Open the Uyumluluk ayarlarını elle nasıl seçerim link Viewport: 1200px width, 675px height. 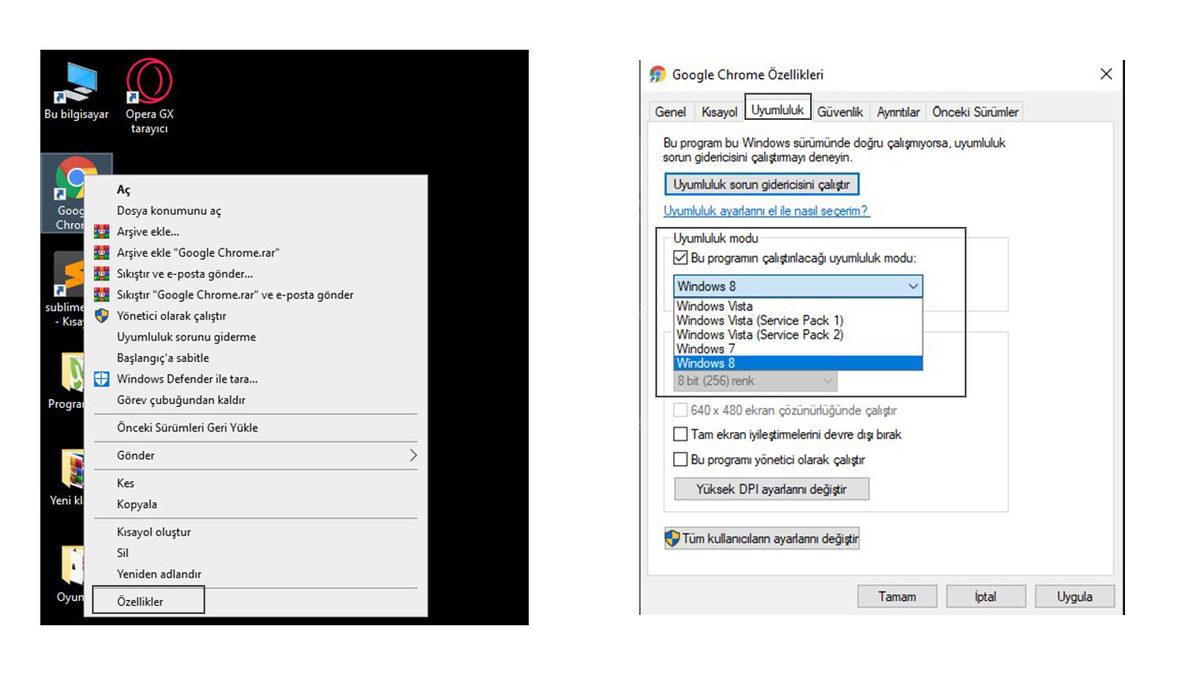tap(766, 212)
